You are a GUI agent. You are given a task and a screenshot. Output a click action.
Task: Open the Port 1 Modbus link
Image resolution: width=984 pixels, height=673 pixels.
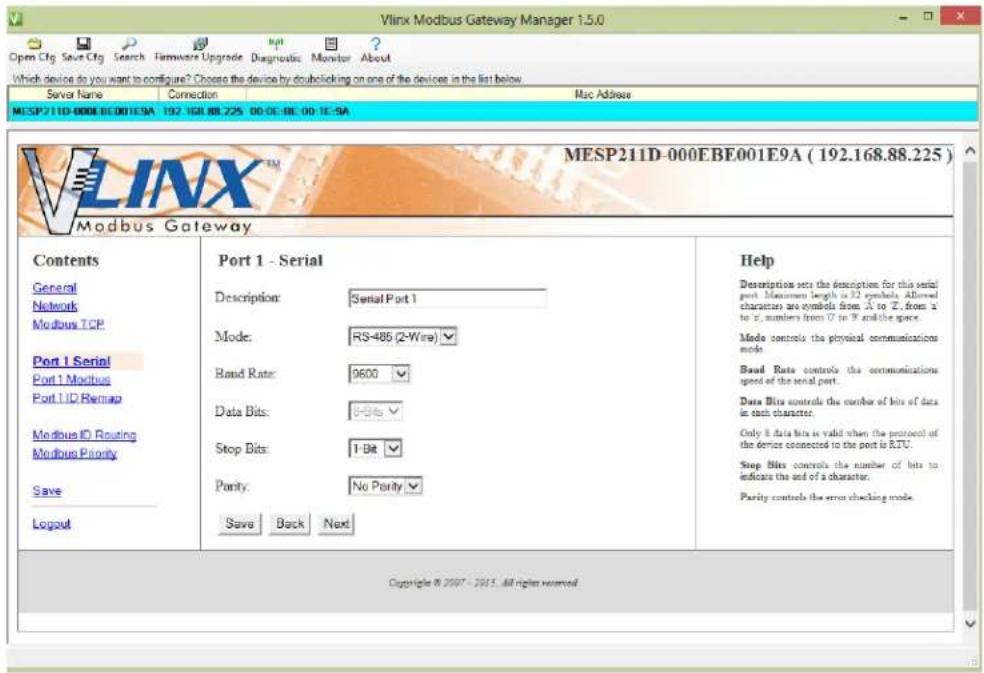pos(72,379)
